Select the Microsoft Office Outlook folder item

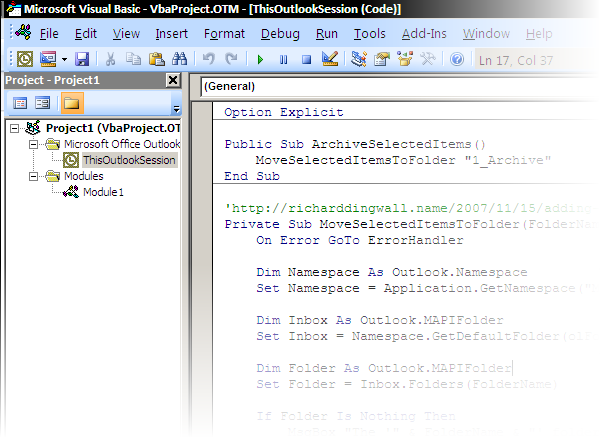[x=122, y=144]
